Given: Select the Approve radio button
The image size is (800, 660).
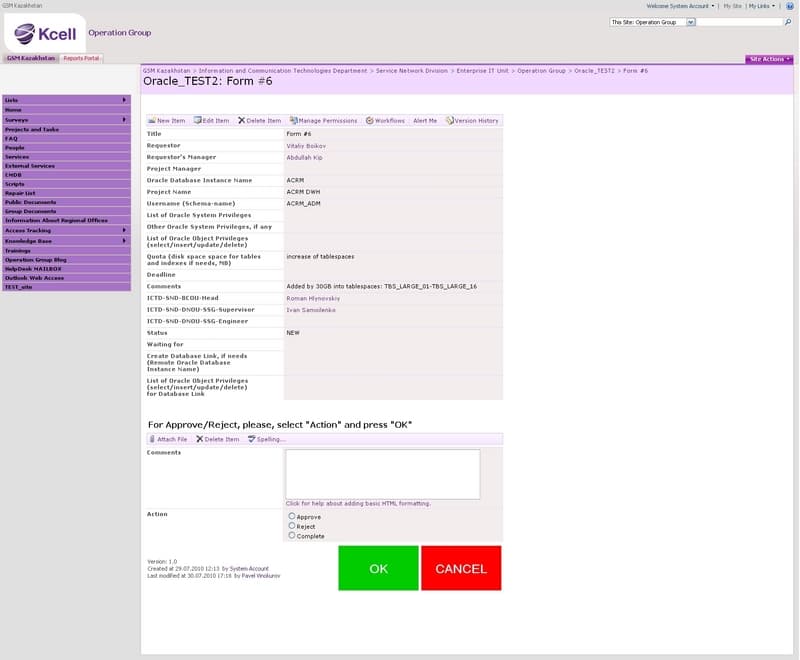Looking at the screenshot, I should pos(292,516).
